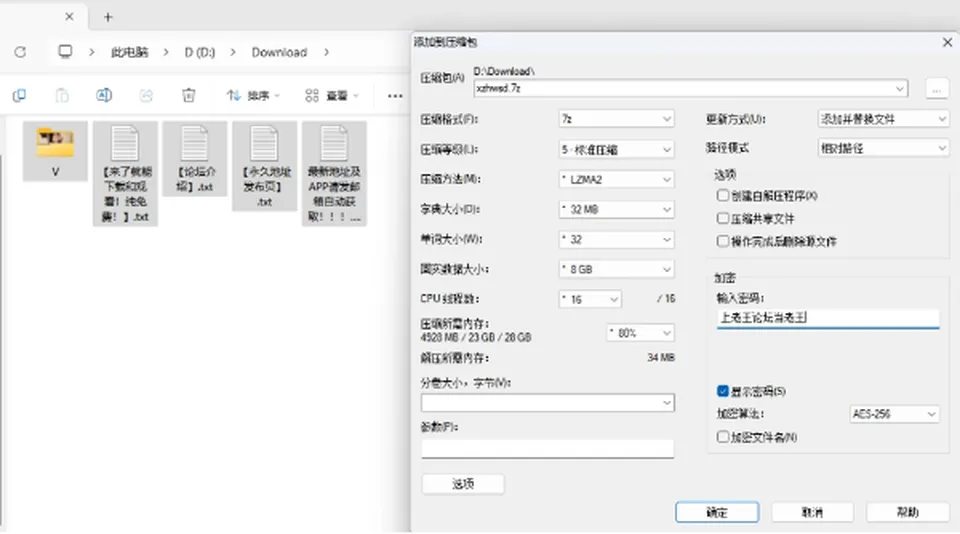Open the sort menu in the toolbar
The height and width of the screenshot is (534, 960).
click(253, 96)
